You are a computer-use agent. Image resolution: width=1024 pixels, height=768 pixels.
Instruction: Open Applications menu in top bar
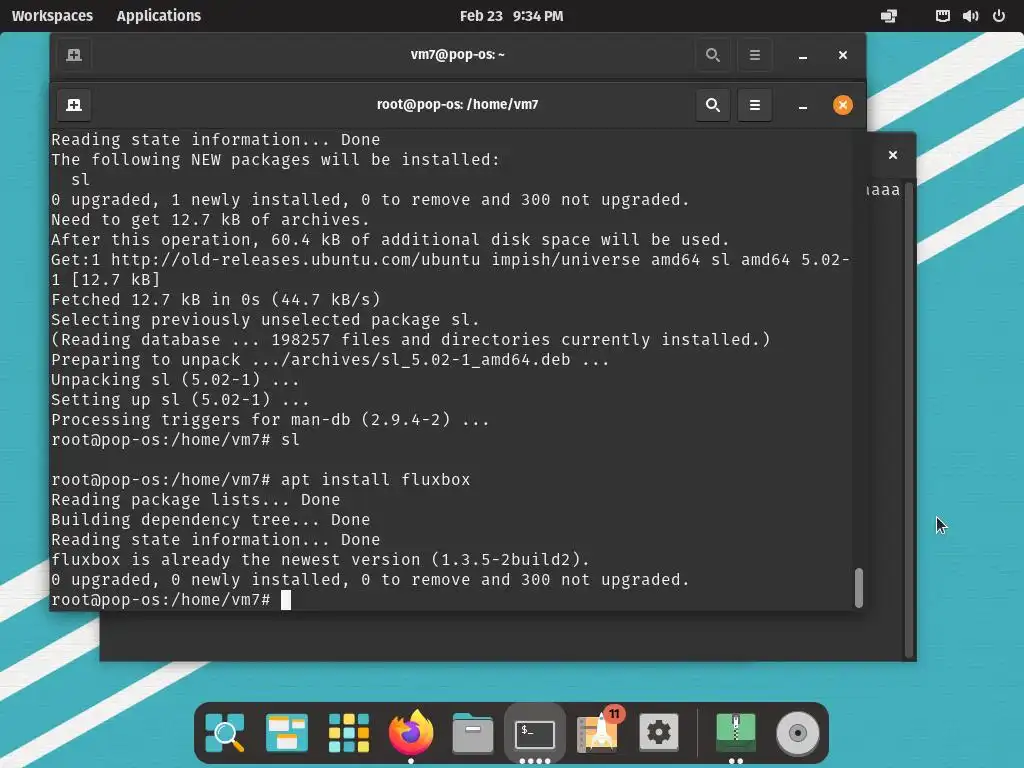coord(159,16)
